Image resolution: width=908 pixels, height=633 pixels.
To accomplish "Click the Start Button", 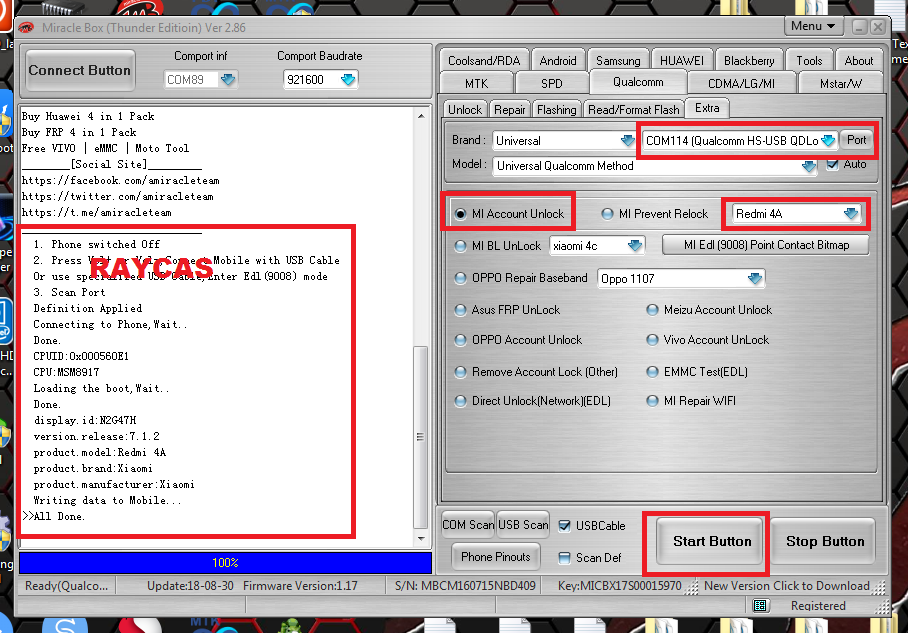I will 712,541.
